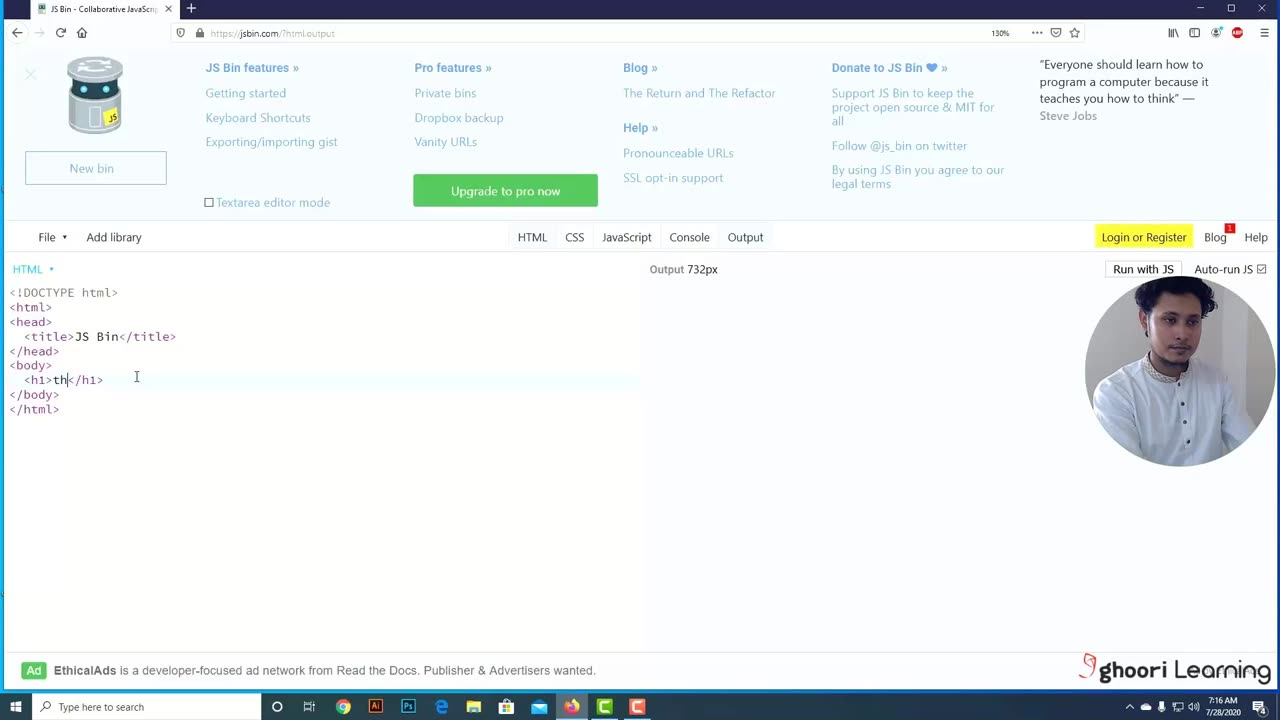Image resolution: width=1280 pixels, height=720 pixels.
Task: Click Pro features heading link
Action: tap(453, 68)
